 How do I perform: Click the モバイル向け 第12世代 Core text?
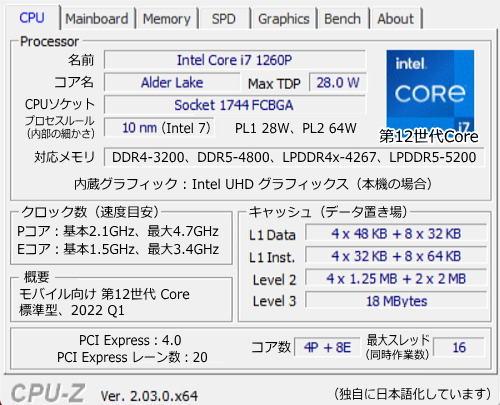click(104, 294)
